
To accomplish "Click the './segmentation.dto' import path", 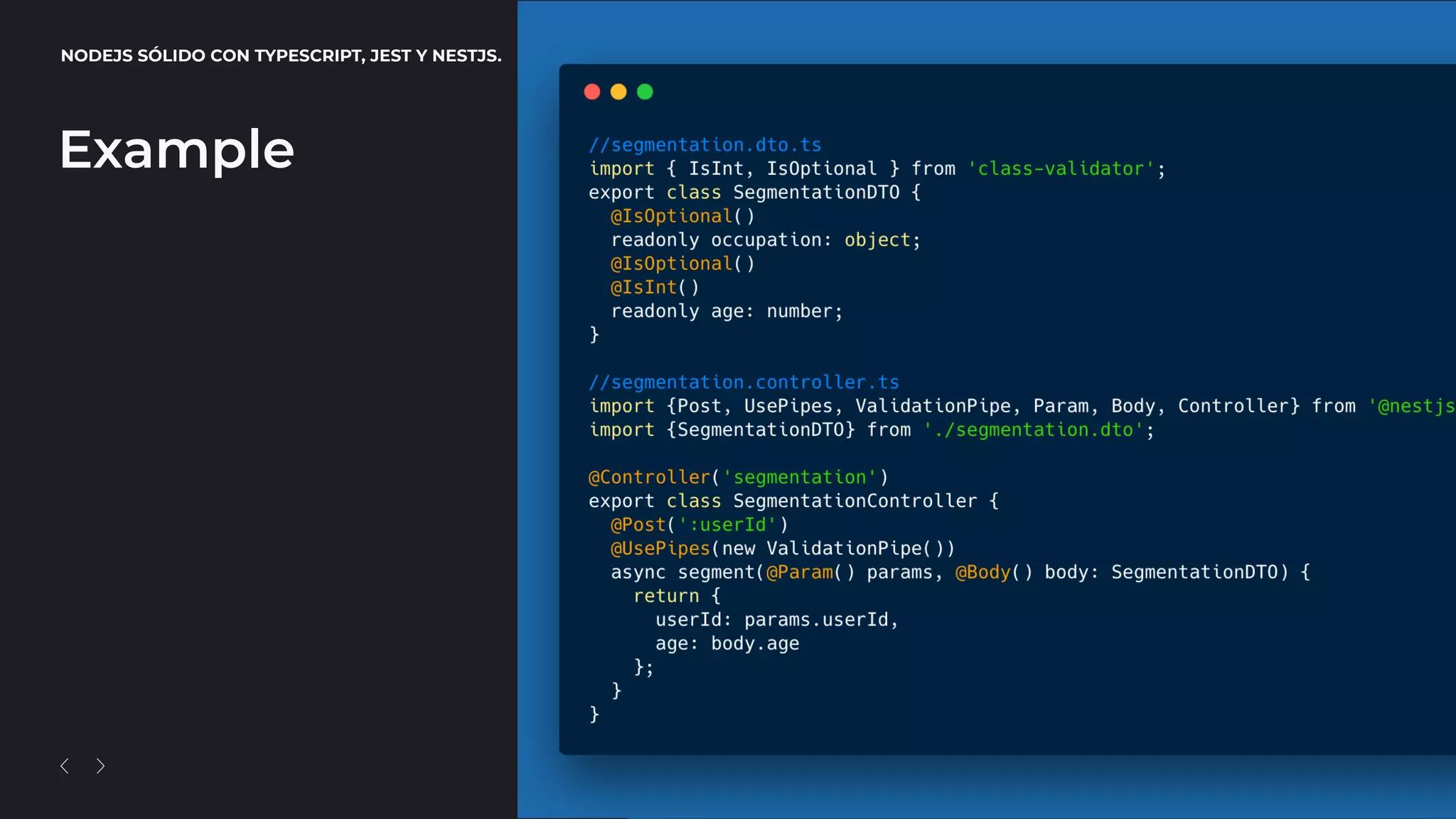I will pyautogui.click(x=1033, y=430).
